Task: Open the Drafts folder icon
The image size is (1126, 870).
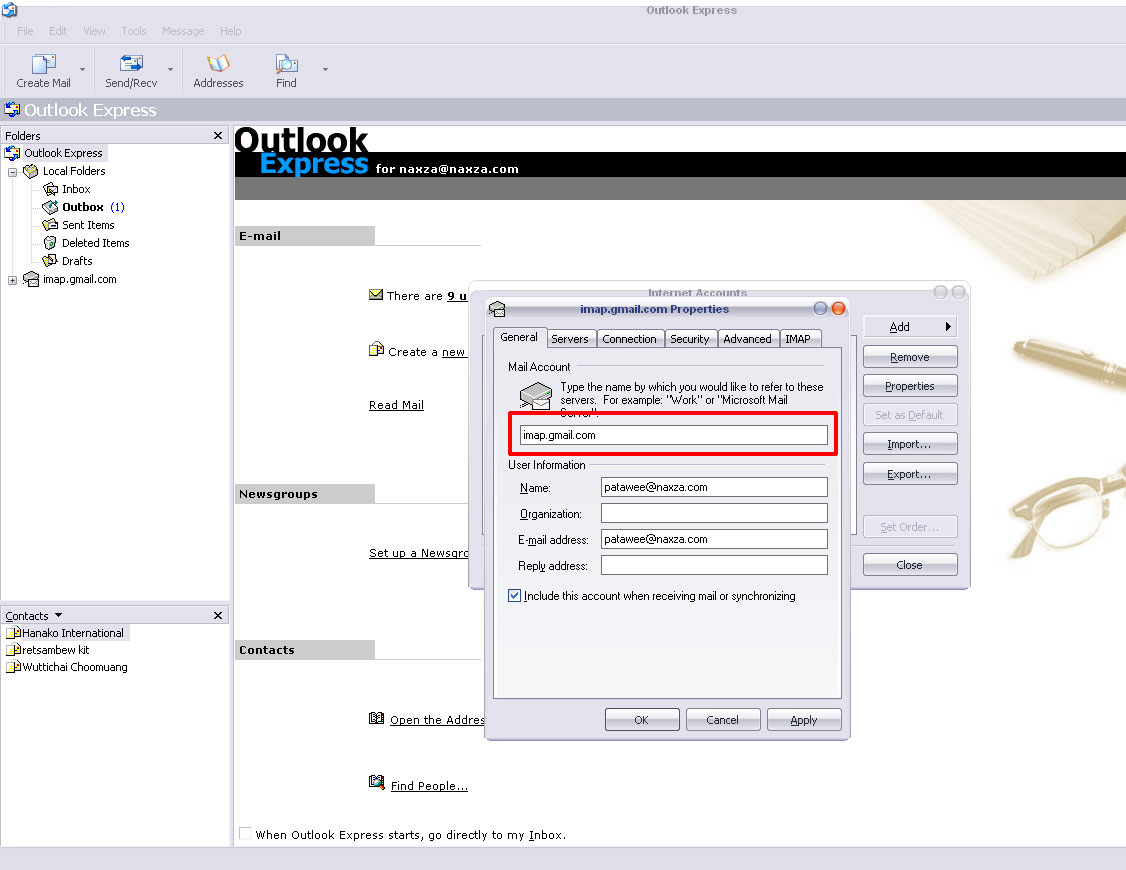Action: point(50,261)
